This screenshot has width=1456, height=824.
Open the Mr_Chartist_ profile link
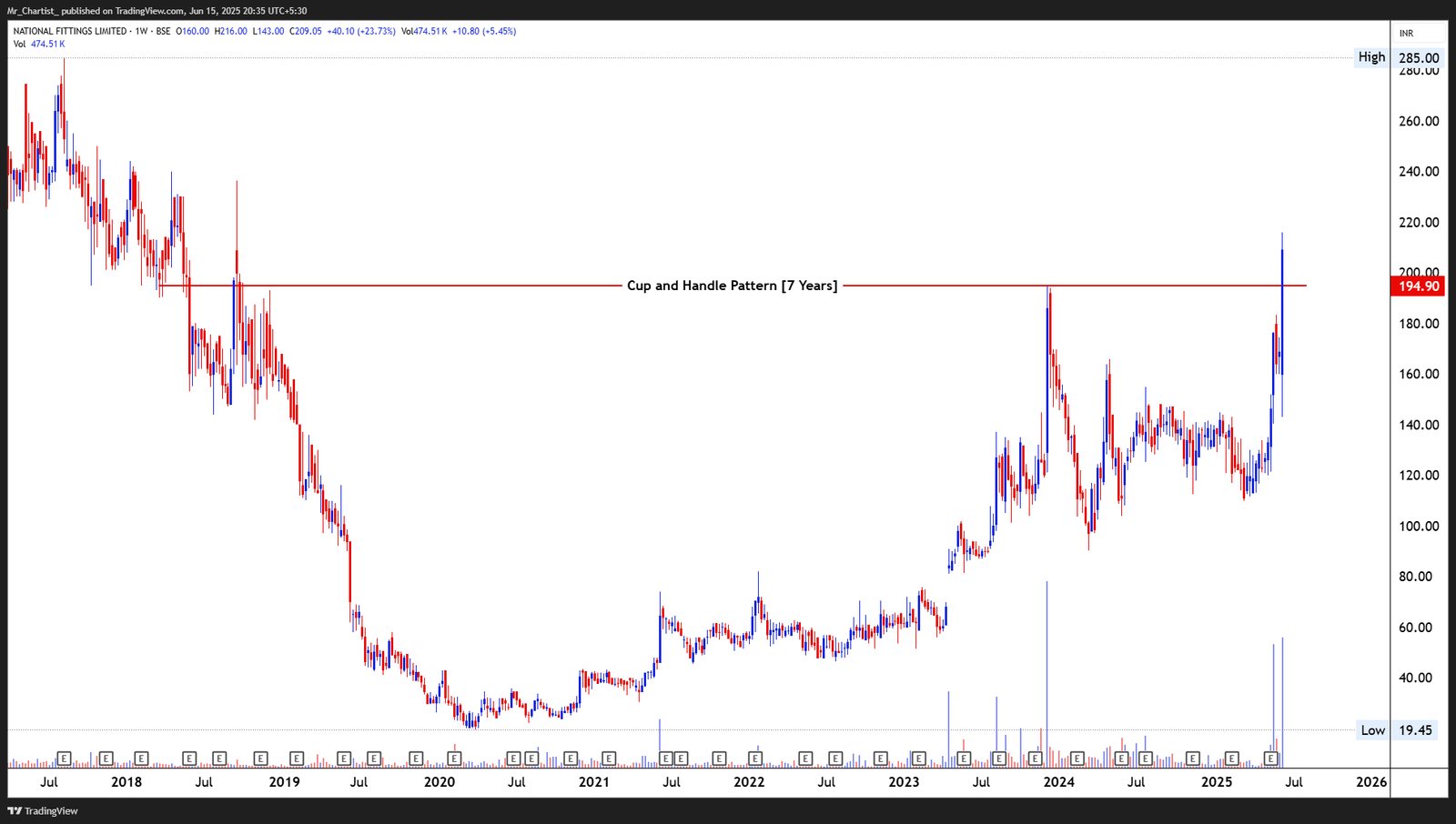click(35, 12)
